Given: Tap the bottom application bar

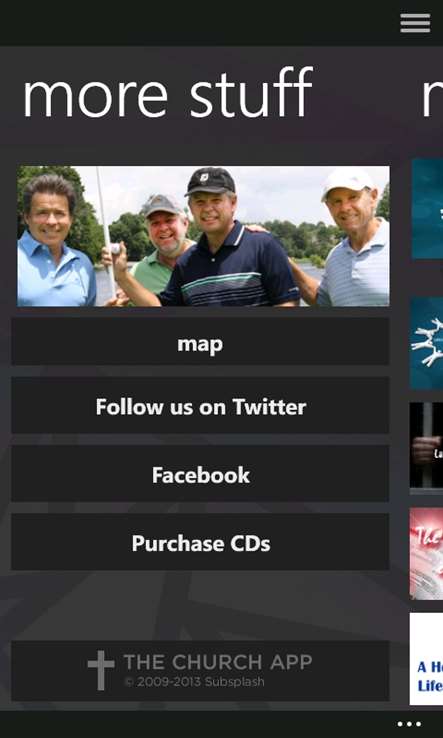Looking at the screenshot, I should coord(221,724).
